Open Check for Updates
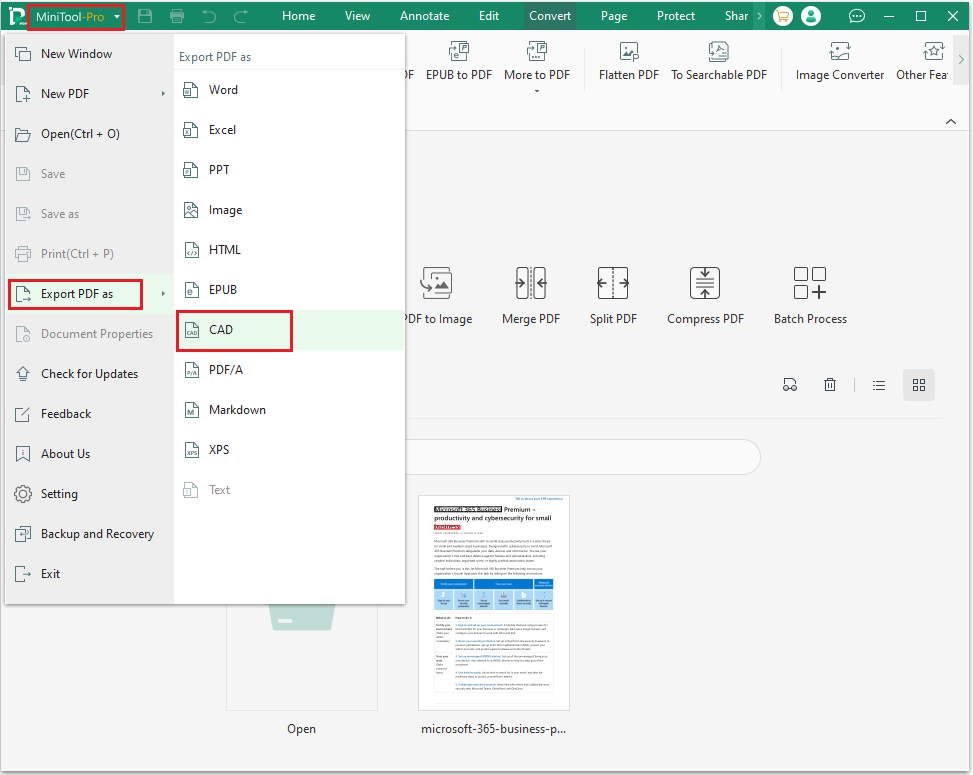 pyautogui.click(x=90, y=374)
